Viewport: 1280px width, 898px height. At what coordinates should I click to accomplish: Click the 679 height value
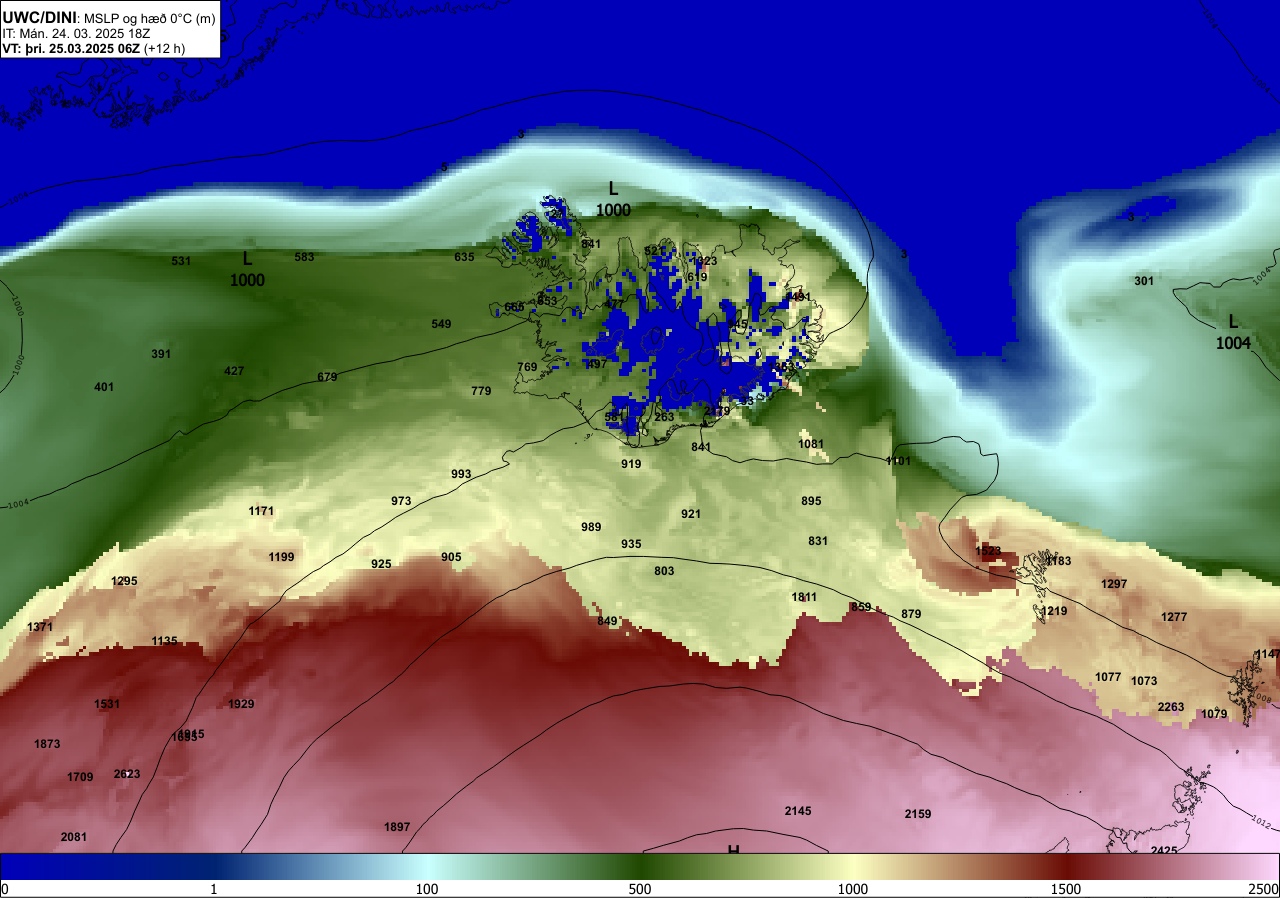tap(327, 377)
